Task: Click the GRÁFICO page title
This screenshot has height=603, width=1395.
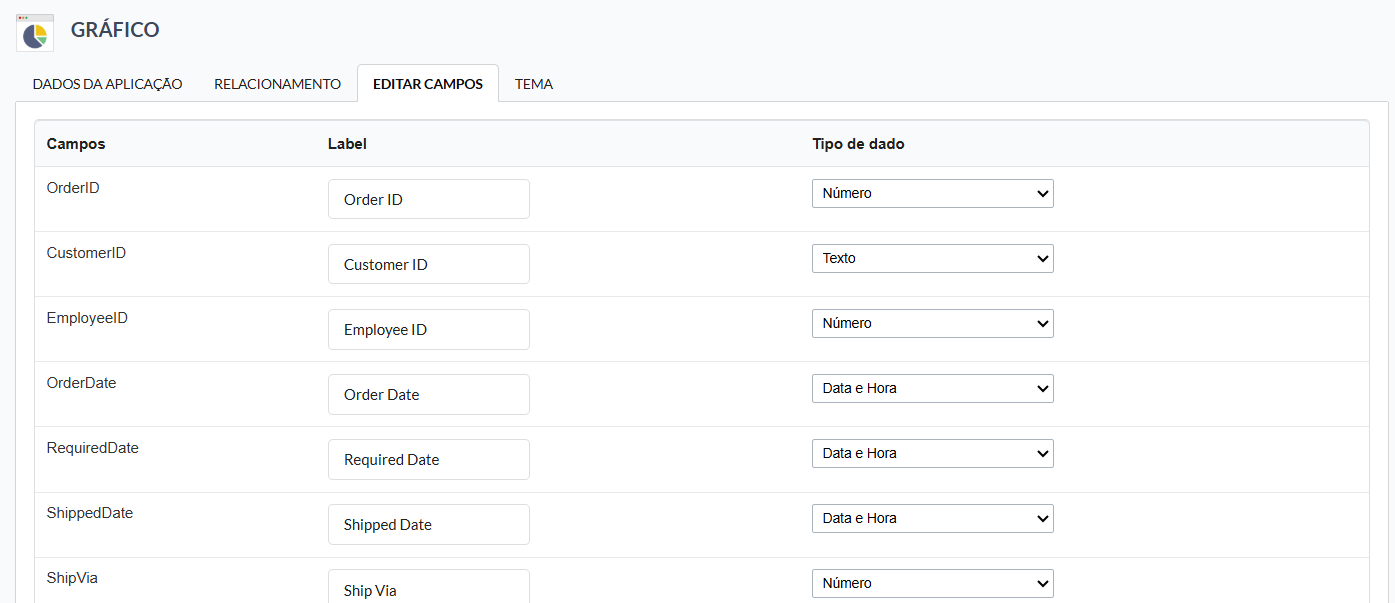Action: pos(115,30)
